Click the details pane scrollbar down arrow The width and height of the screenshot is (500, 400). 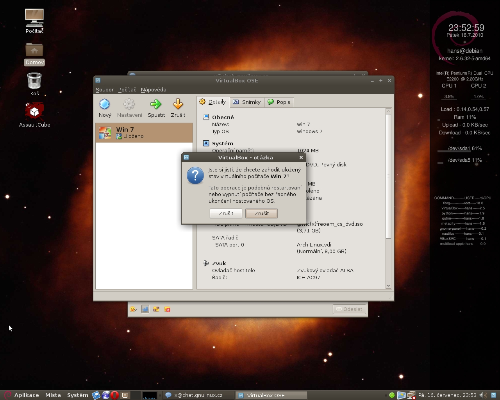tap(388, 286)
